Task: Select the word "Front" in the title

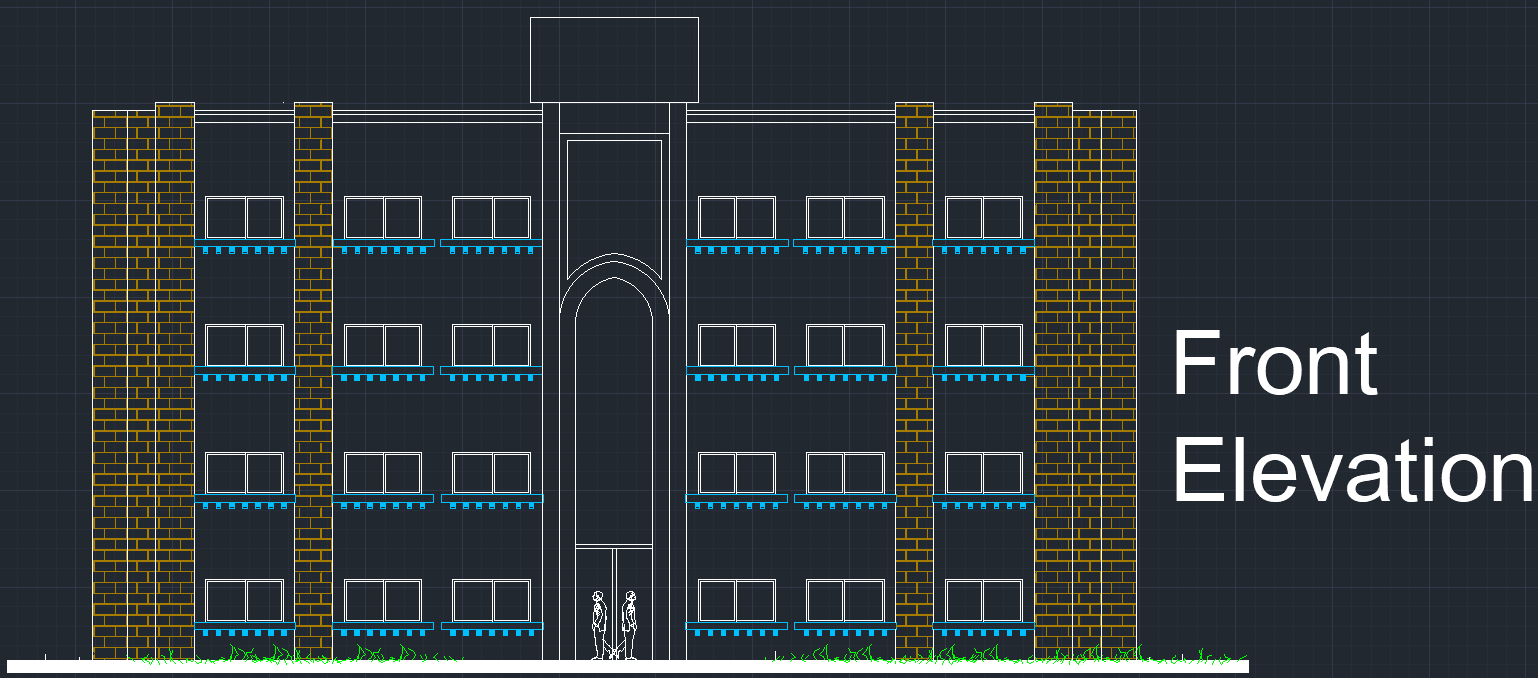Action: point(1274,364)
